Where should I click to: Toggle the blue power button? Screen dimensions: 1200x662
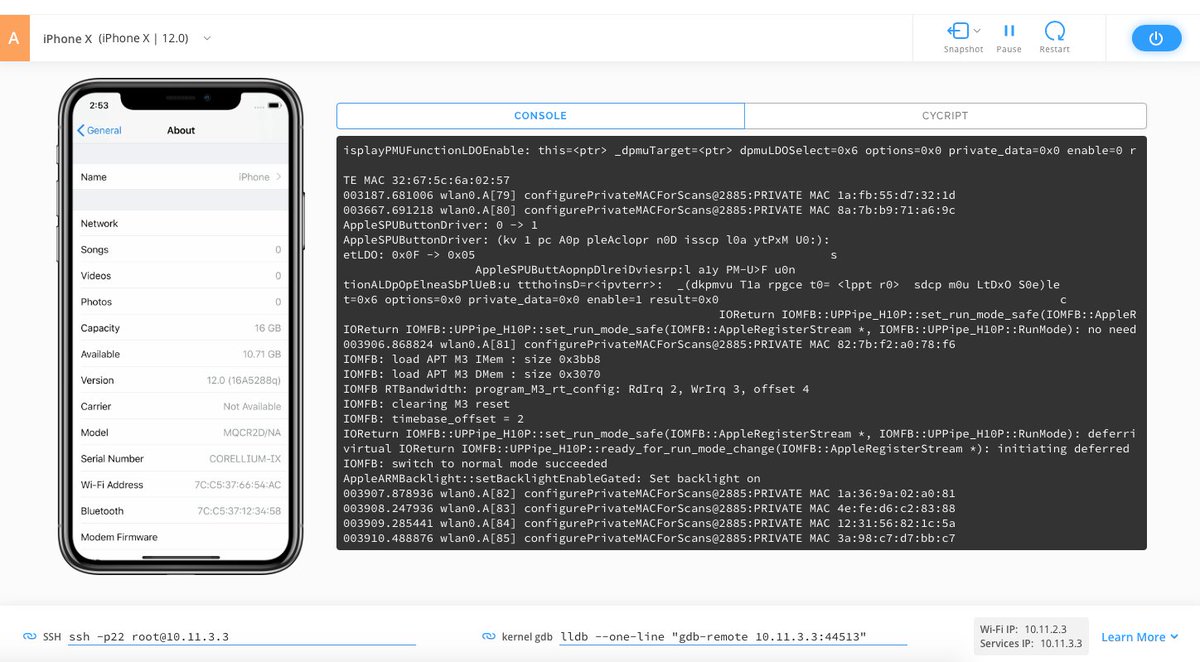point(1156,38)
